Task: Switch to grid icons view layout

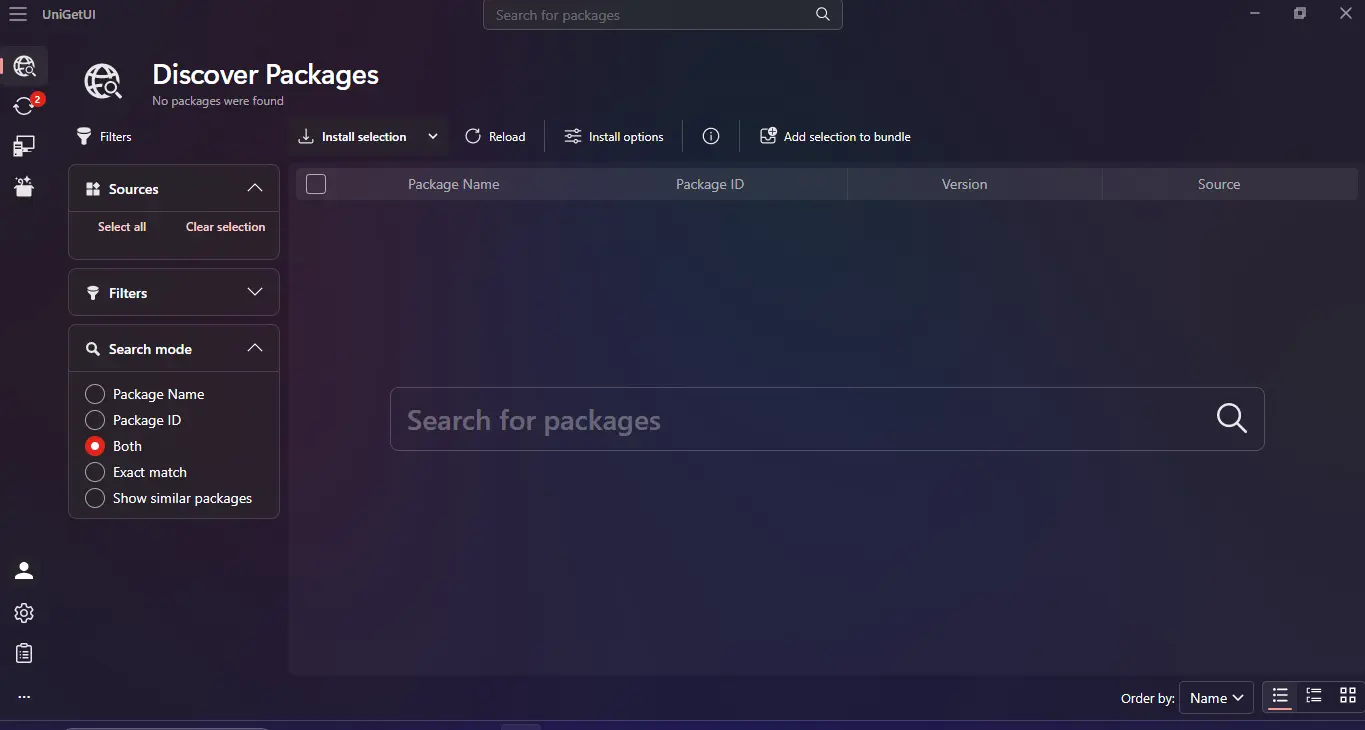Action: point(1348,697)
